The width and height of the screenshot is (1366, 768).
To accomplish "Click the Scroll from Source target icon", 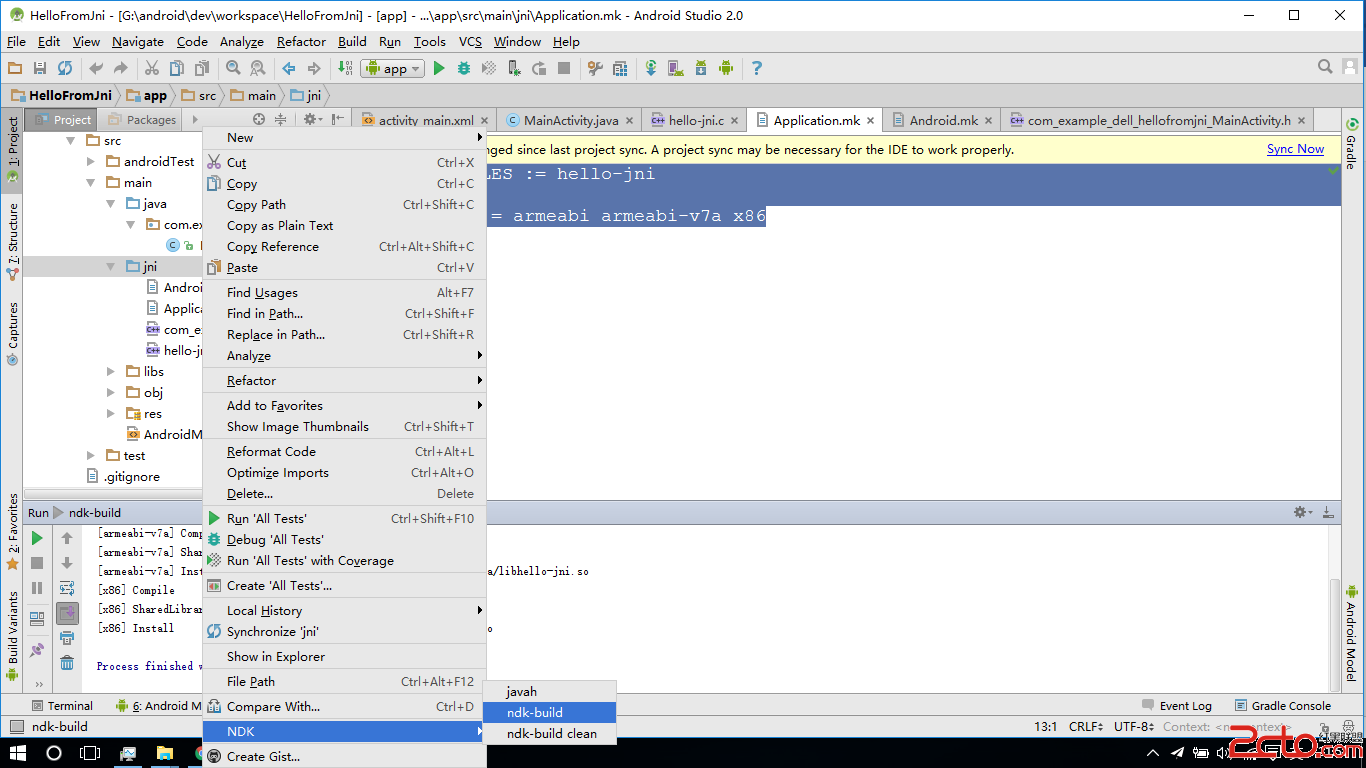I will (259, 119).
